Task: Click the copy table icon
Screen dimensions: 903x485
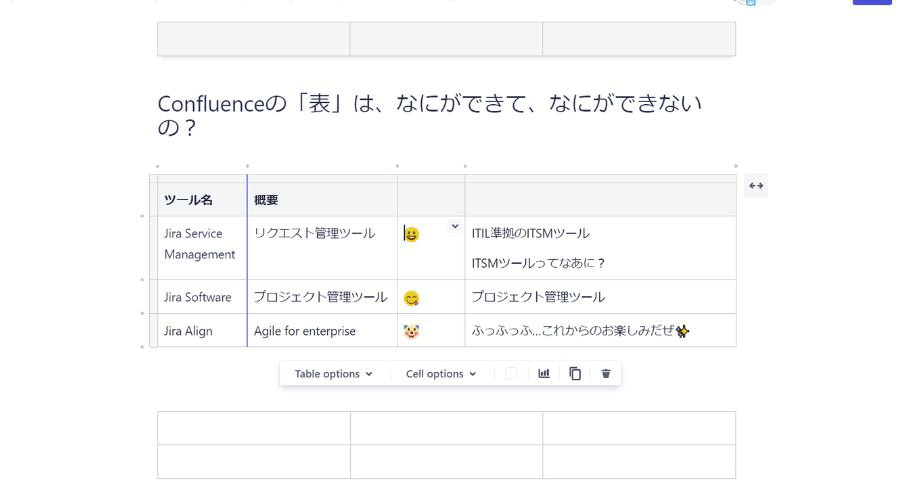Action: coord(575,374)
